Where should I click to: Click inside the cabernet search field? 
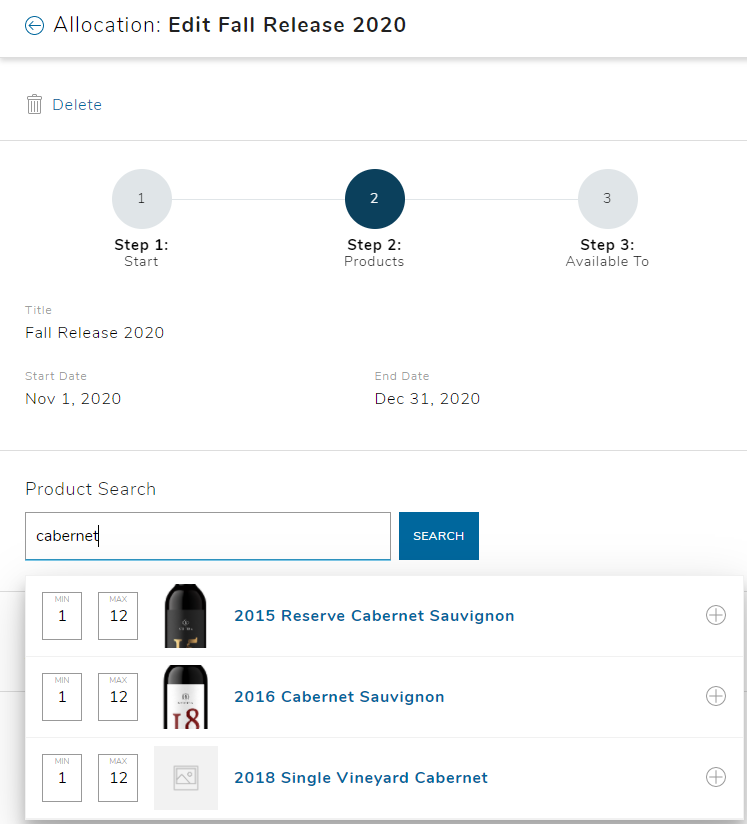click(x=207, y=536)
